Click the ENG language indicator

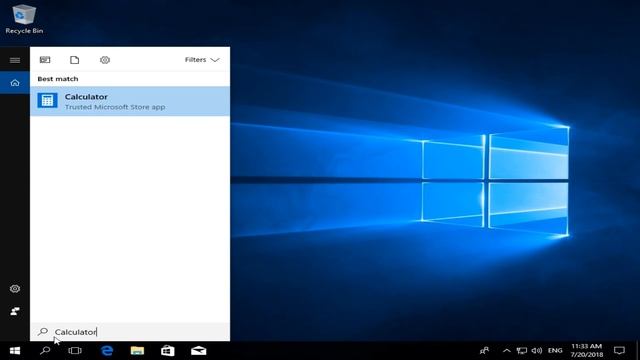555,351
